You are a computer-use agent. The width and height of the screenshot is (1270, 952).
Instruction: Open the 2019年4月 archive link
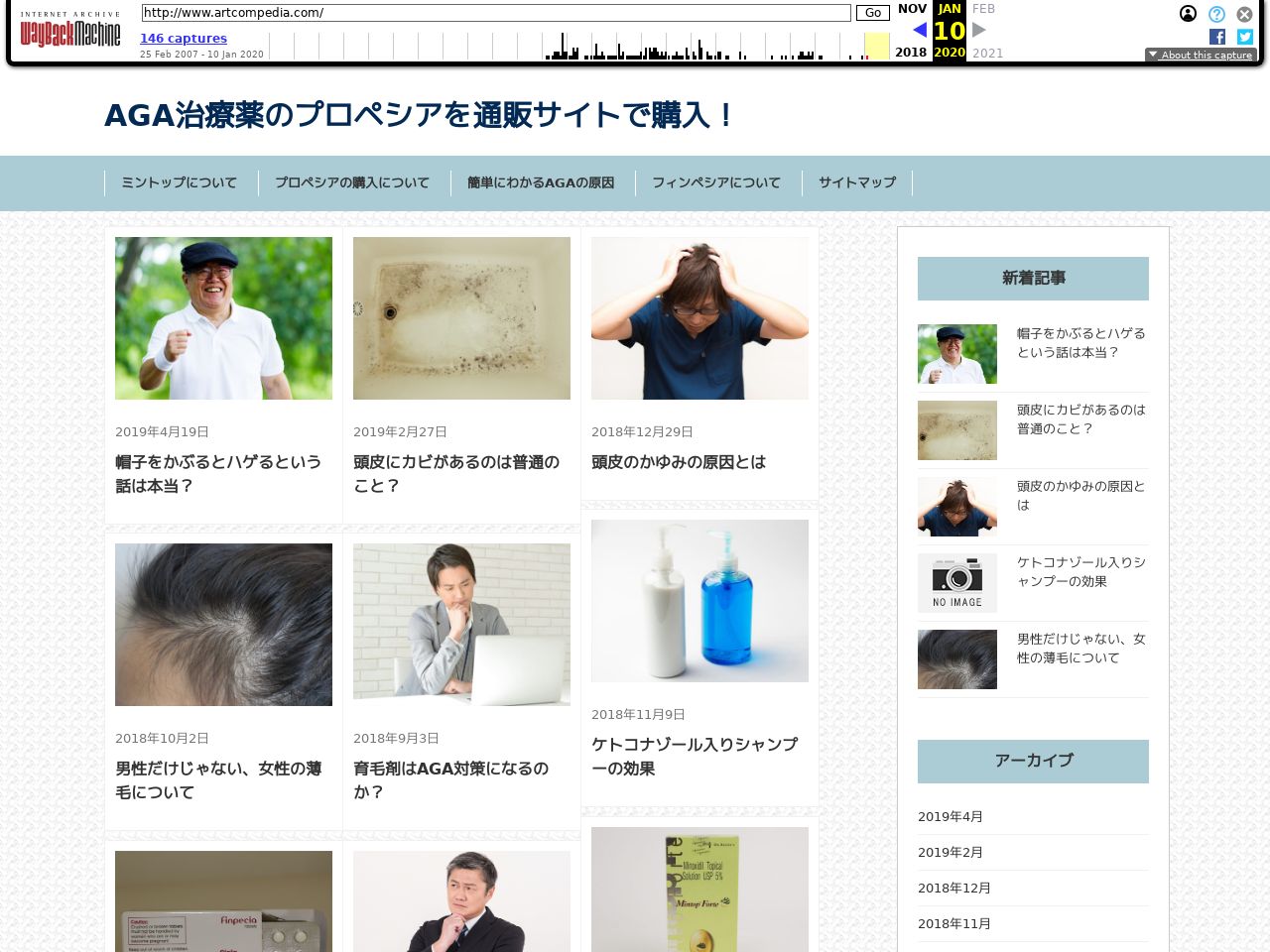[x=951, y=817]
